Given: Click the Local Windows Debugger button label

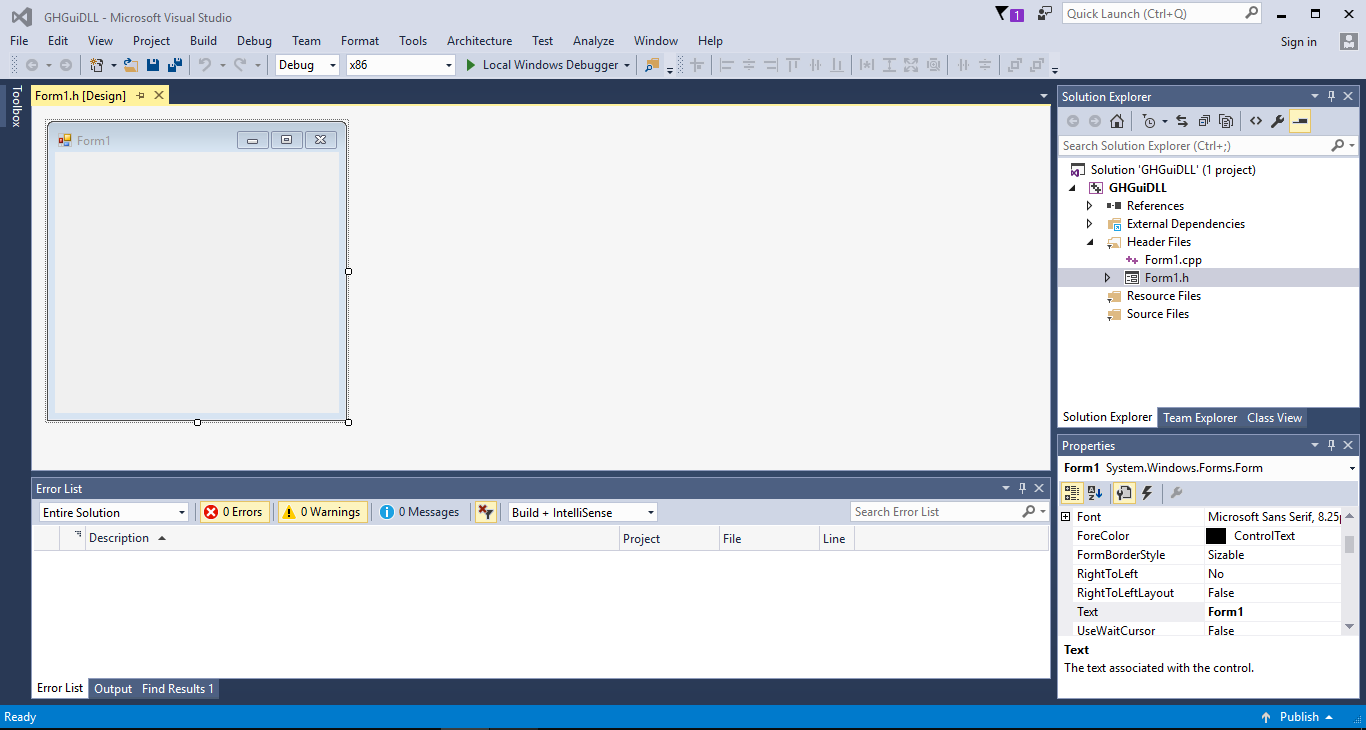Looking at the screenshot, I should (x=551, y=65).
